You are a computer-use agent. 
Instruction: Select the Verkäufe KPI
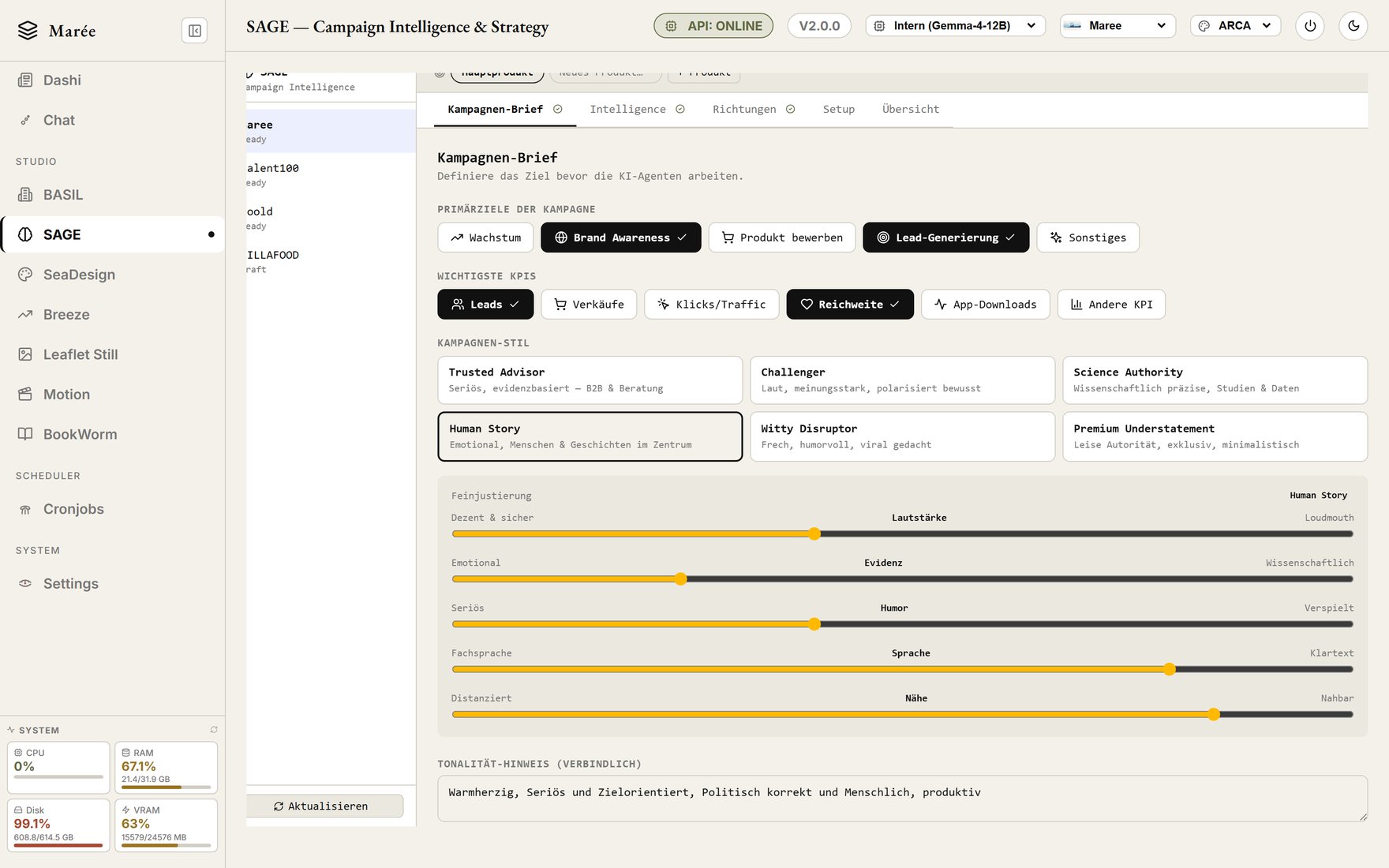[589, 305]
